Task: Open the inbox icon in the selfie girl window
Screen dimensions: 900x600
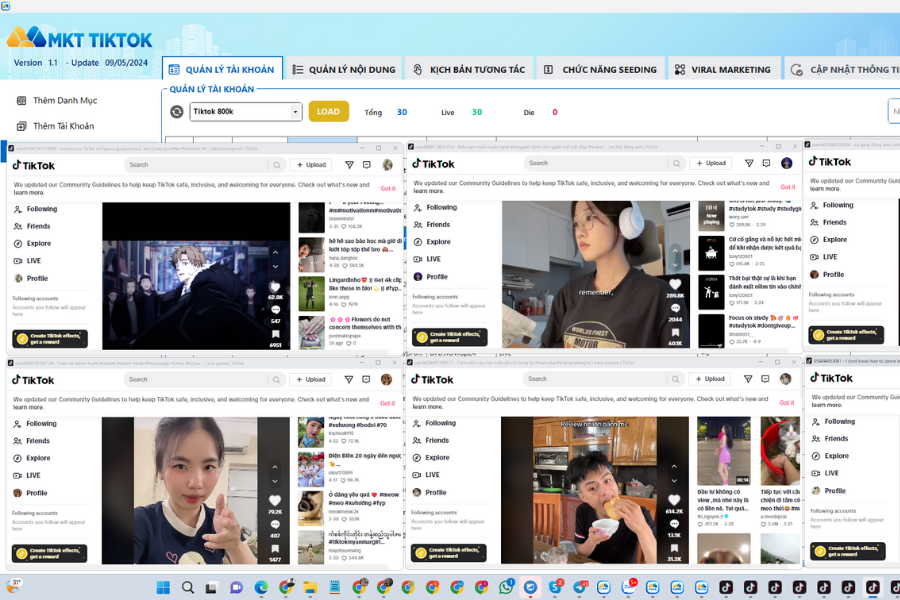Action: [x=366, y=380]
